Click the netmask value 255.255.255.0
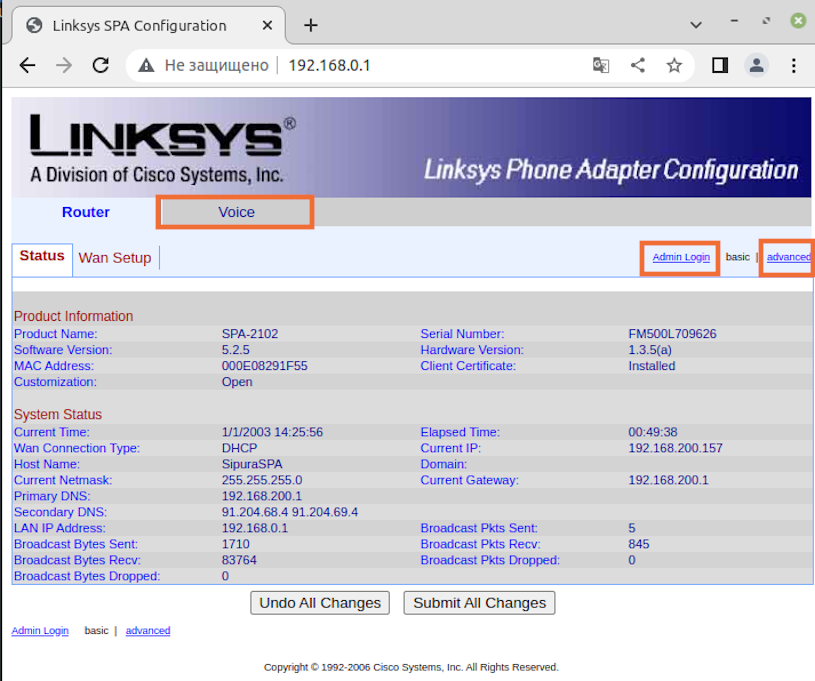Screen dimensions: 815x681 tap(262, 480)
